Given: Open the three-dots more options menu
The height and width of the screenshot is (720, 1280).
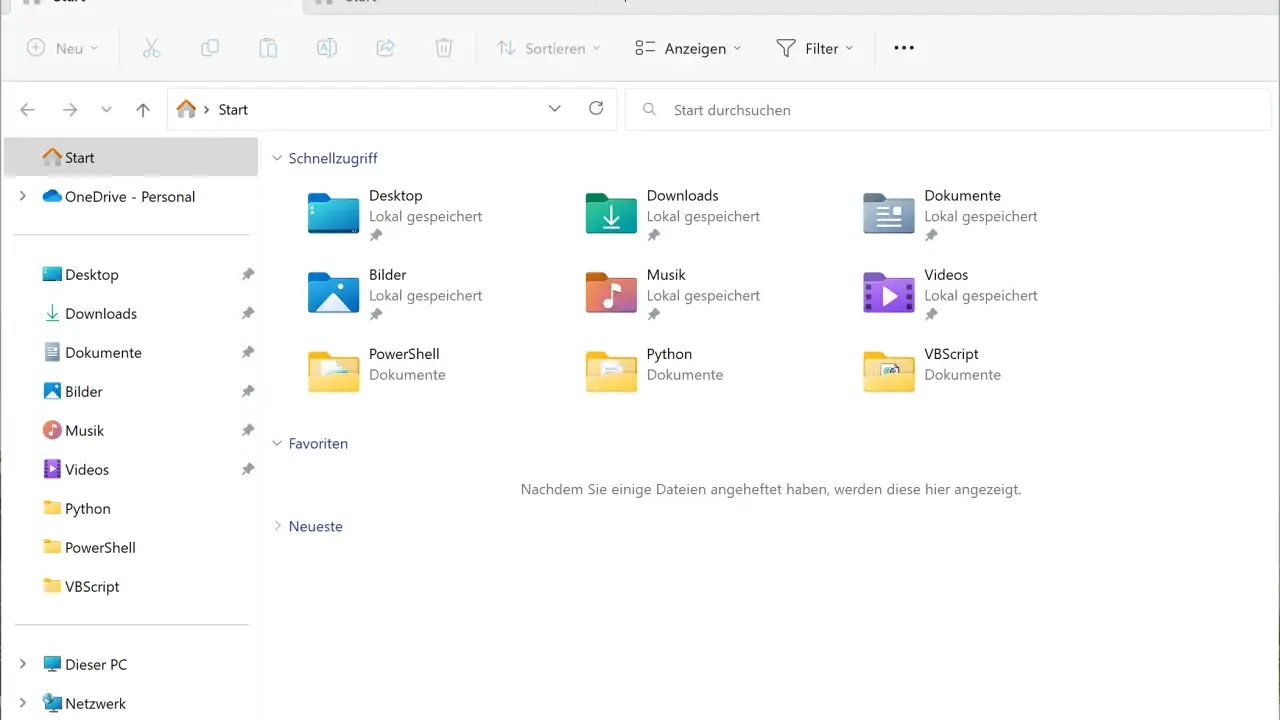Looking at the screenshot, I should tap(904, 48).
